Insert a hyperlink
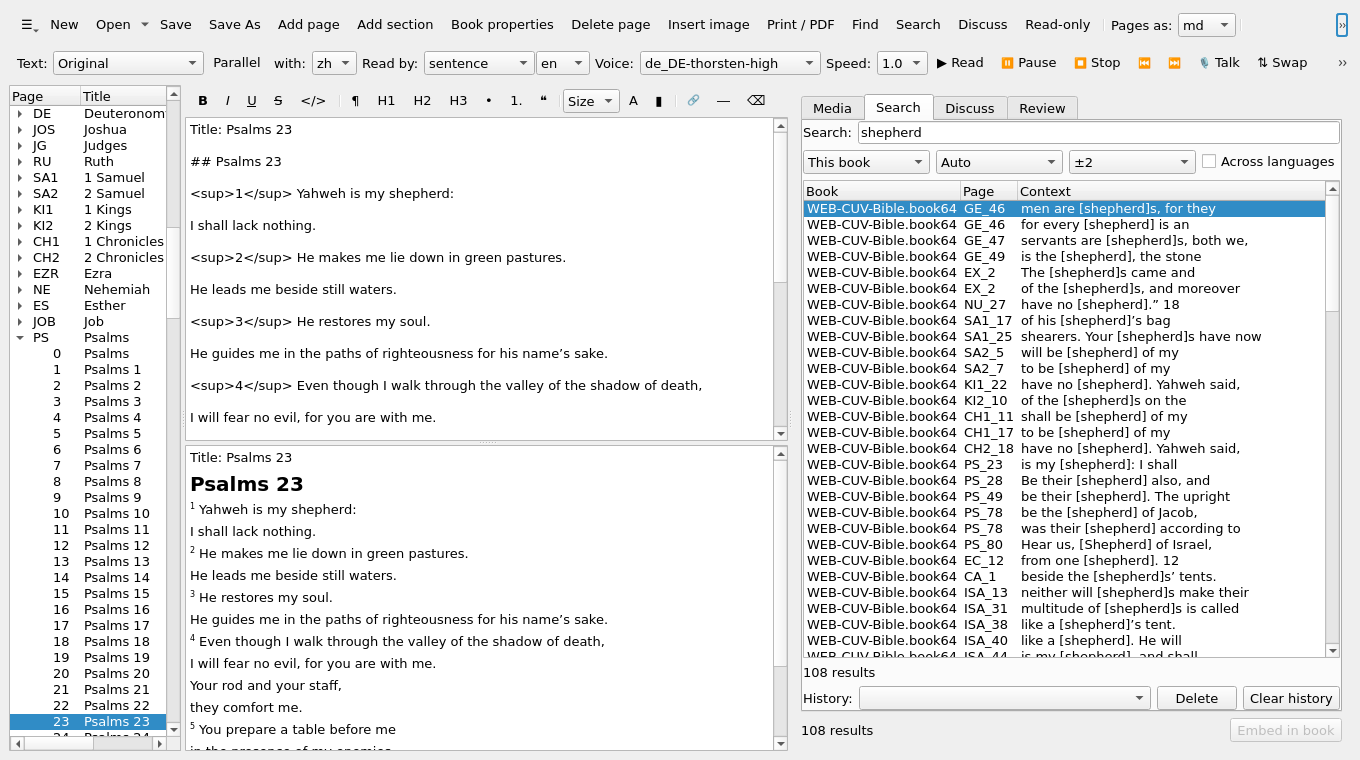This screenshot has width=1360, height=760. 693,101
